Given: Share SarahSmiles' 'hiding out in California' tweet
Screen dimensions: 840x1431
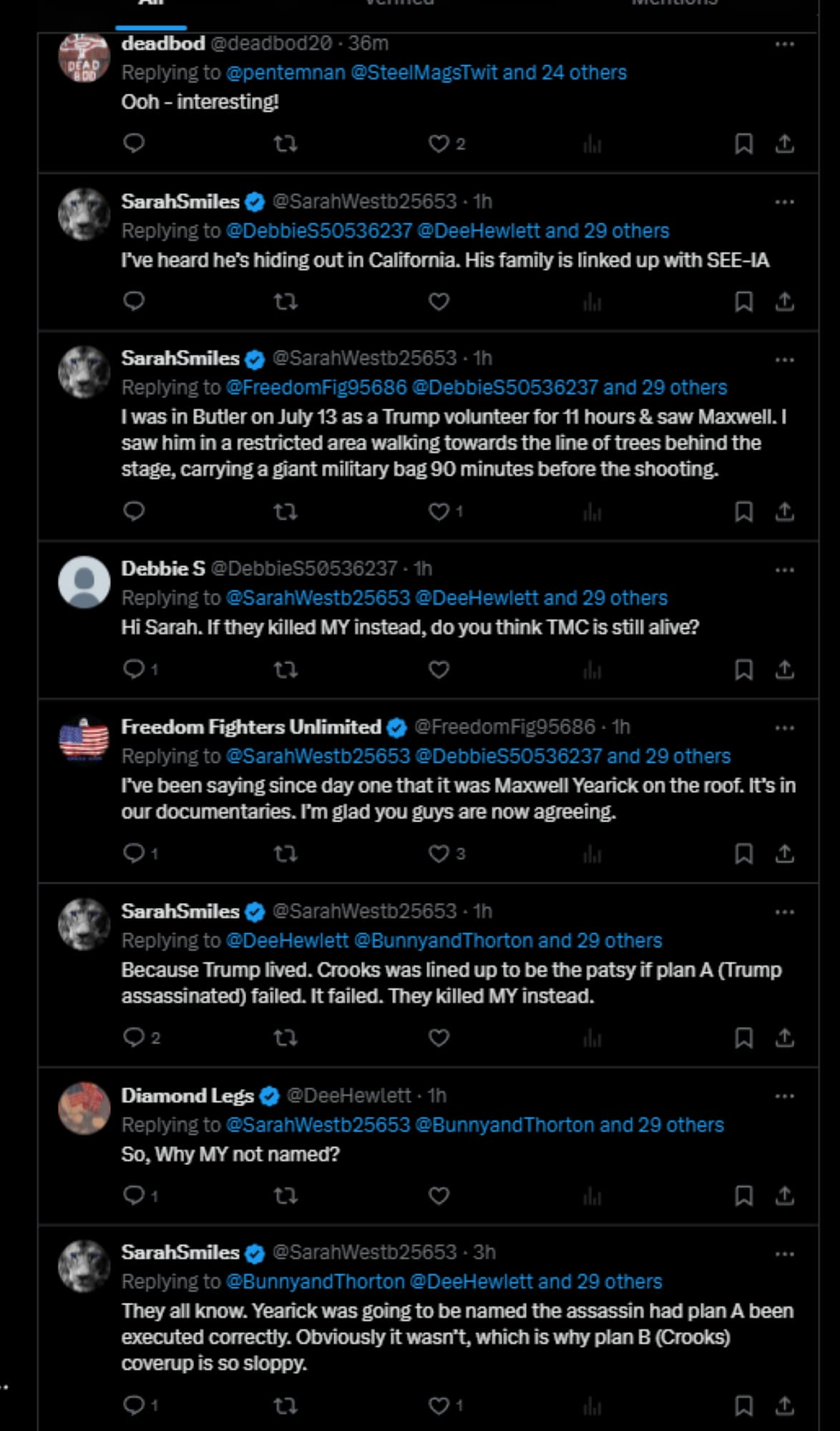Looking at the screenshot, I should point(784,302).
